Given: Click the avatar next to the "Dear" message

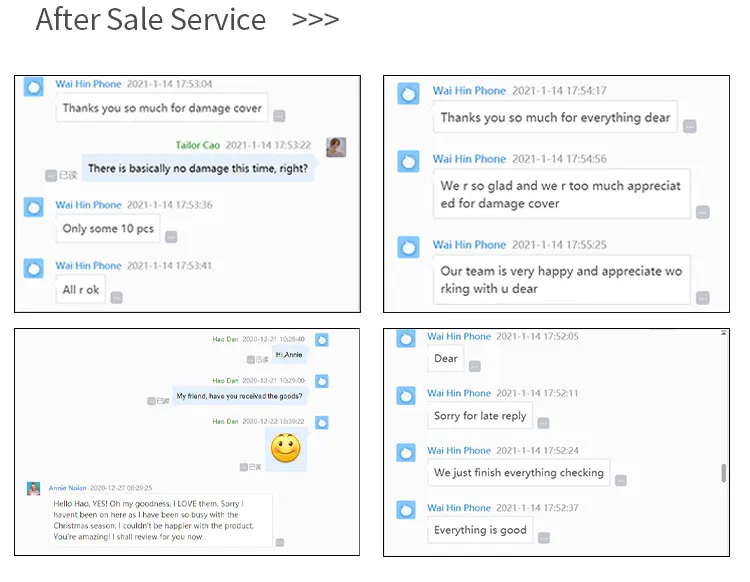Looking at the screenshot, I should 406,339.
